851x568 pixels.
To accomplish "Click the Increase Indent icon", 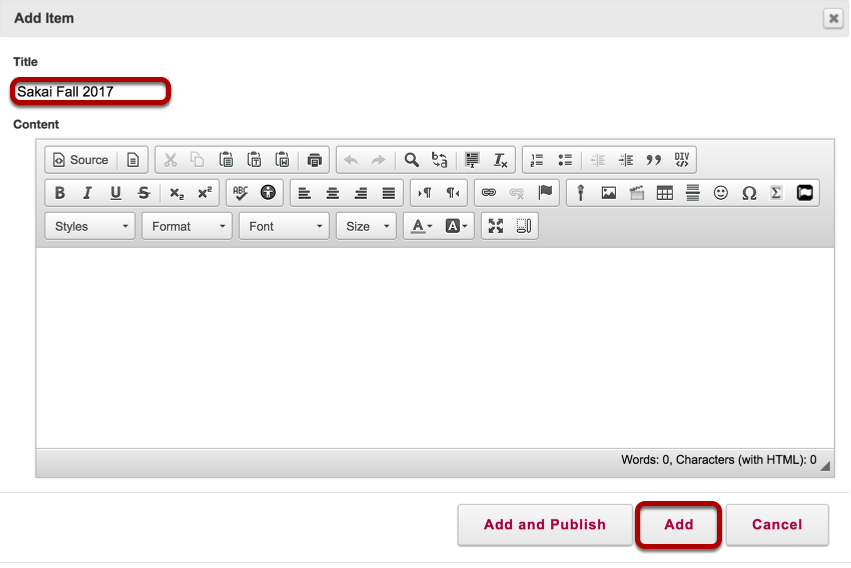I will click(x=626, y=160).
